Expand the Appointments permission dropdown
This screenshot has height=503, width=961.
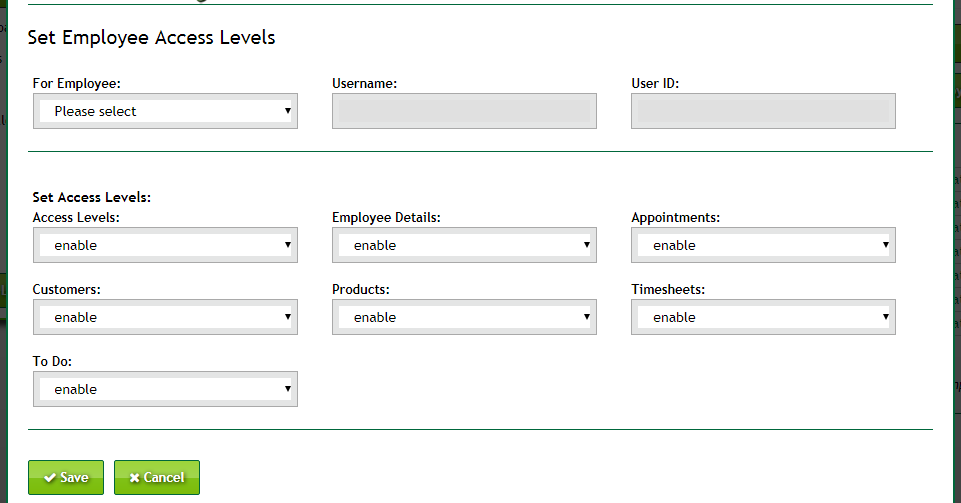coord(763,245)
